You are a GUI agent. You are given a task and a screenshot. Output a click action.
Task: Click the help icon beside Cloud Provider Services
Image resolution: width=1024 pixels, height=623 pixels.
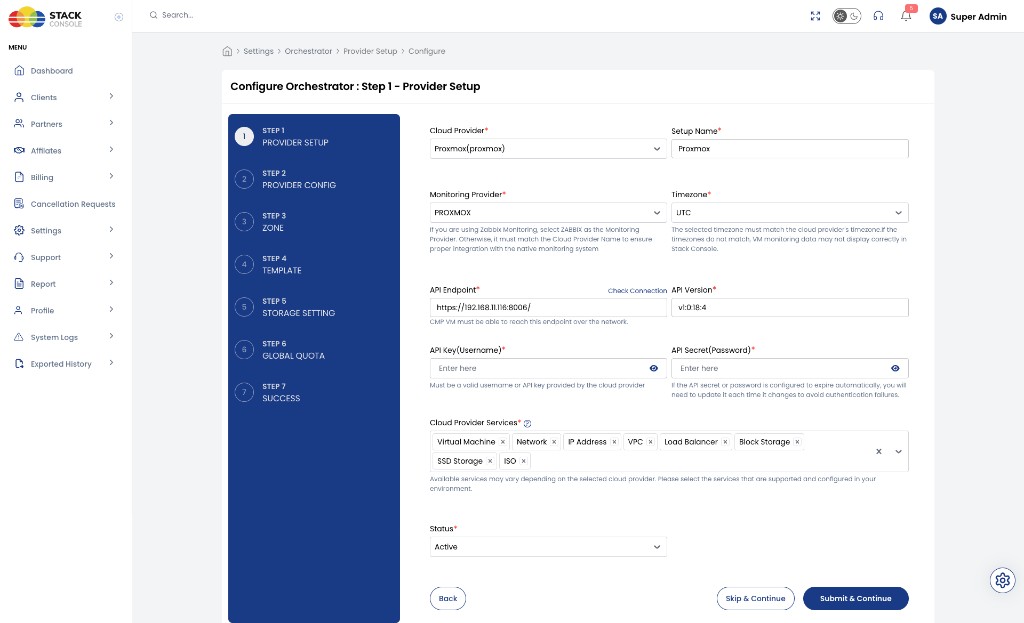pyautogui.click(x=528, y=423)
